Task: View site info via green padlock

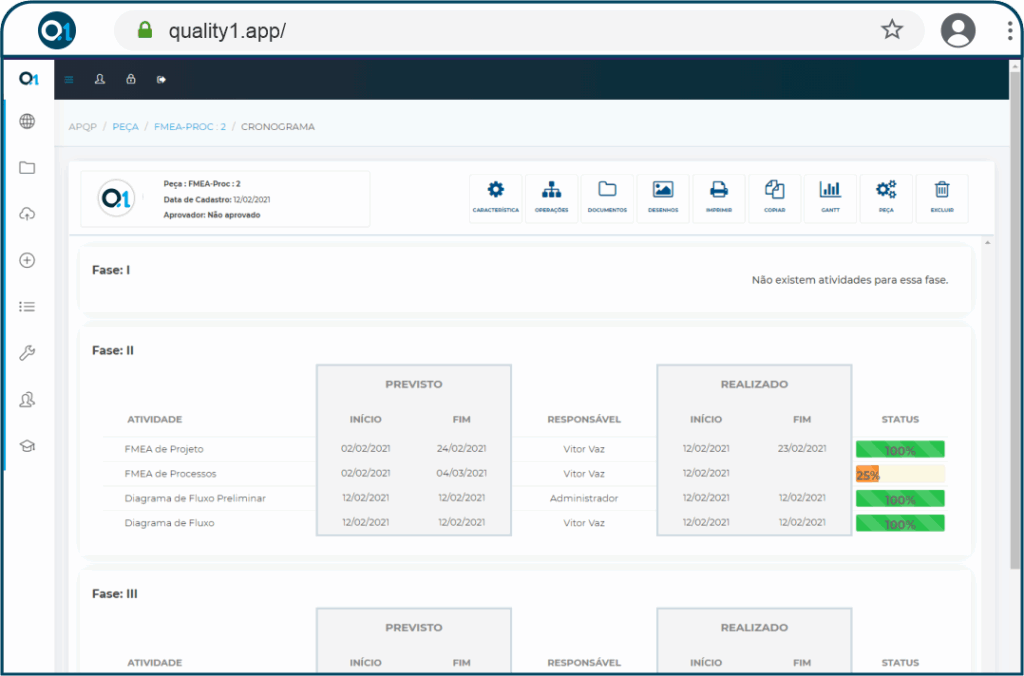Action: click(x=145, y=30)
